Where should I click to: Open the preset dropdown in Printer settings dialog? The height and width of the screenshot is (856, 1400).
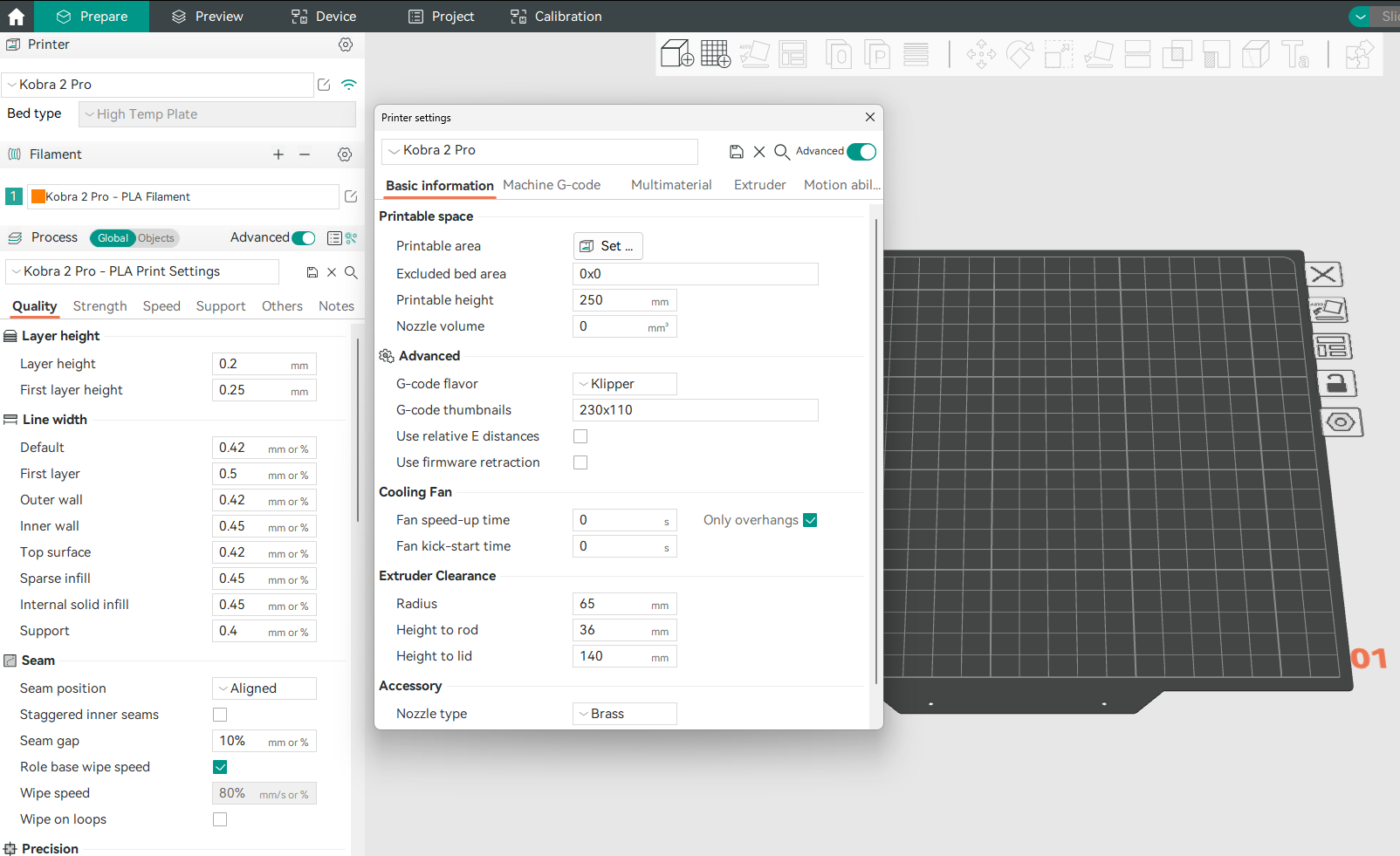539,151
